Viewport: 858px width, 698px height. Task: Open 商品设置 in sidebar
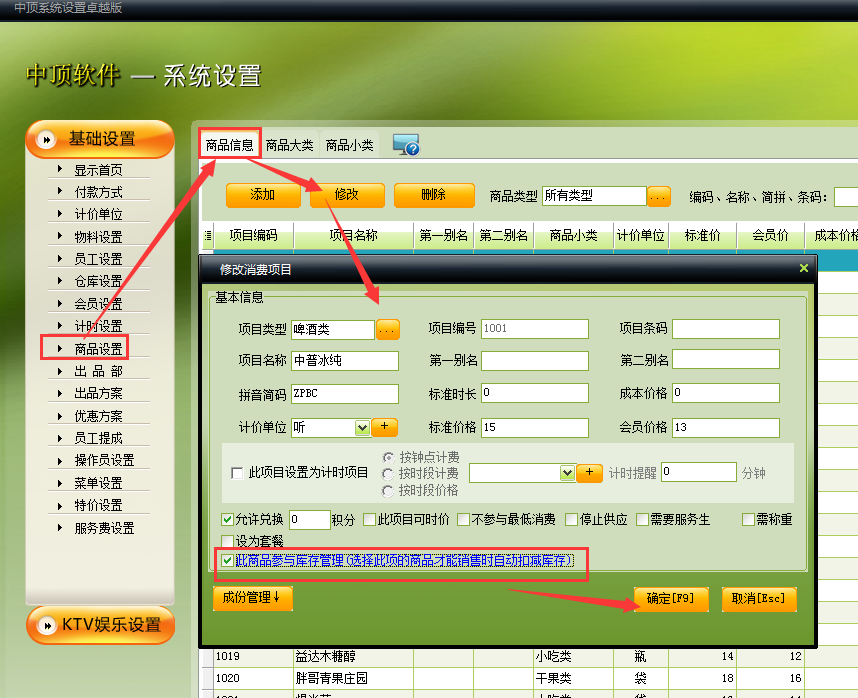pos(98,348)
